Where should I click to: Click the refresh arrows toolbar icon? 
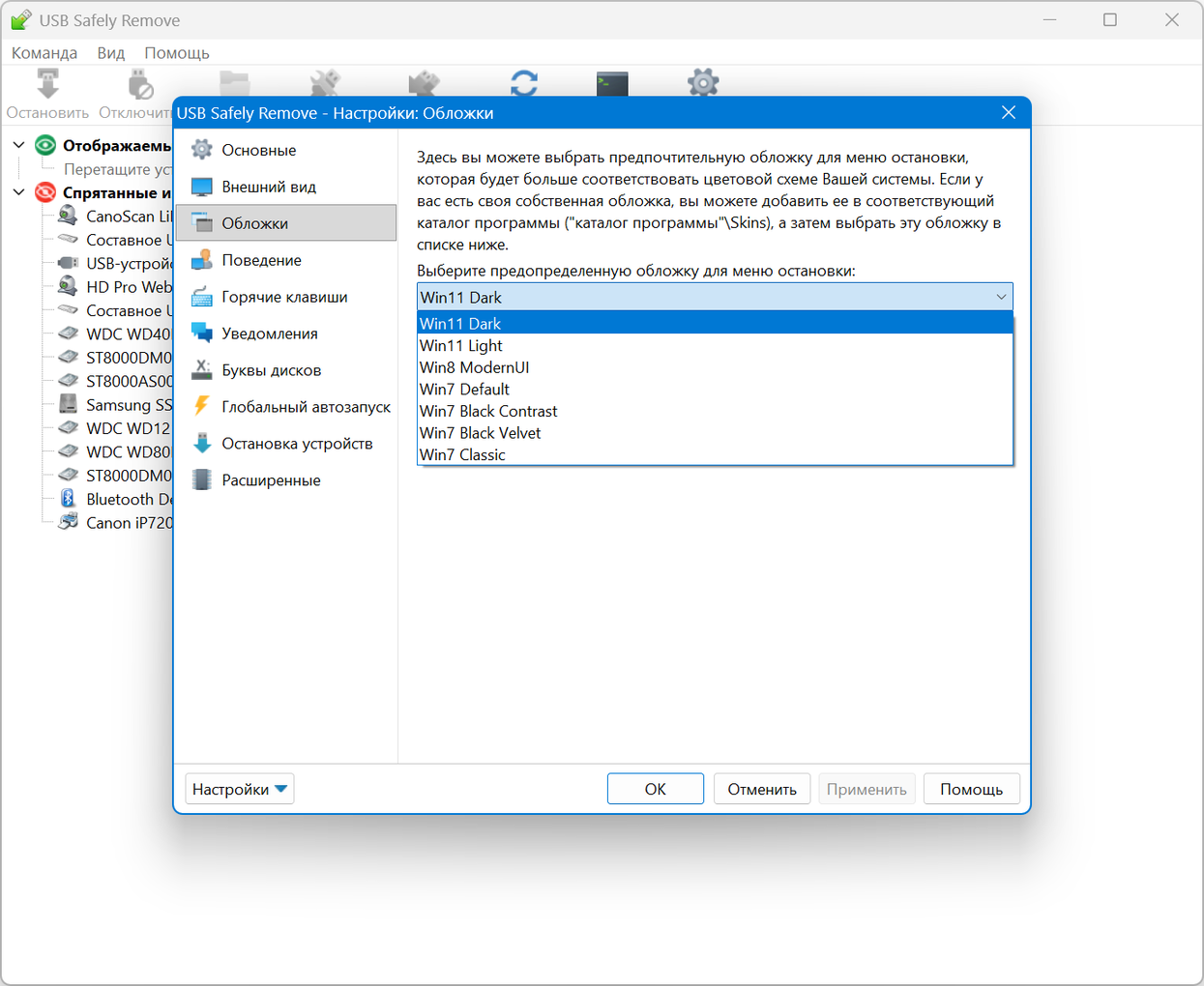coord(524,83)
